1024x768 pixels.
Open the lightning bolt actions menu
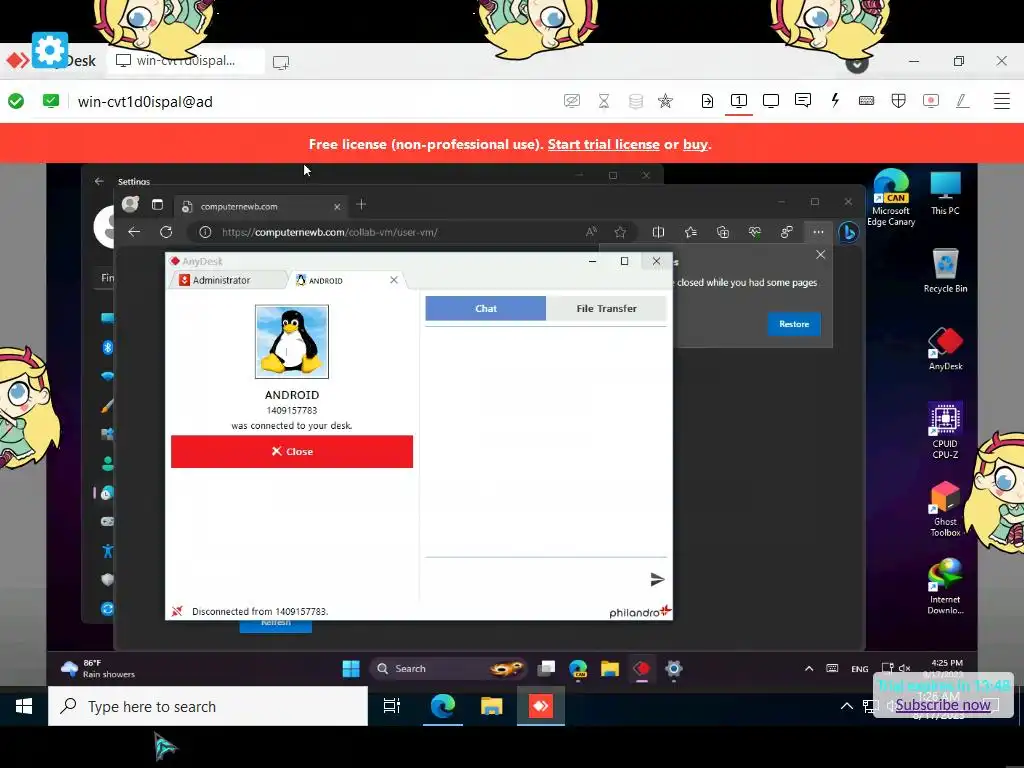[835, 101]
